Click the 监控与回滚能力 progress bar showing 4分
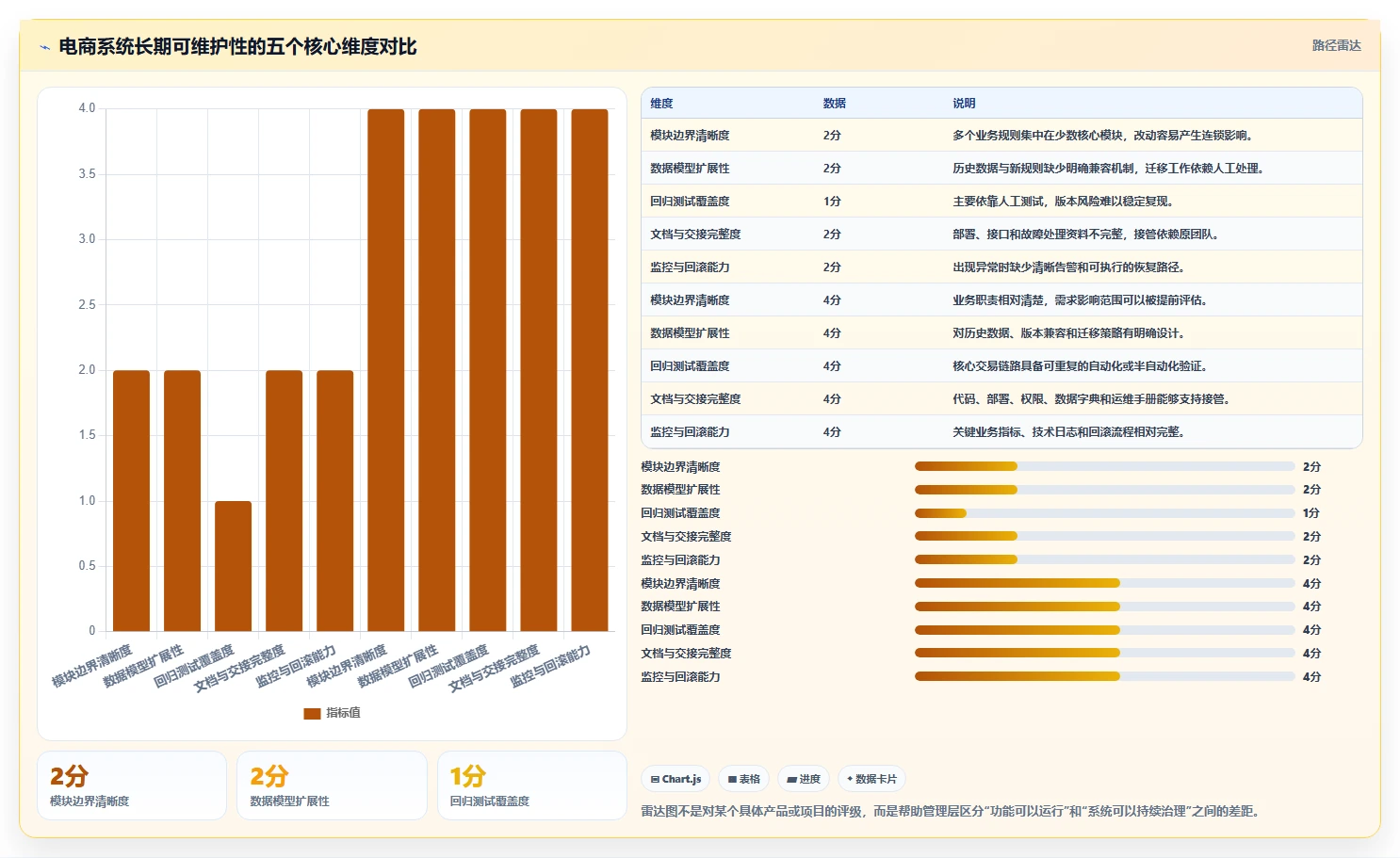Screen dimensions: 1400x858 [x=1104, y=676]
